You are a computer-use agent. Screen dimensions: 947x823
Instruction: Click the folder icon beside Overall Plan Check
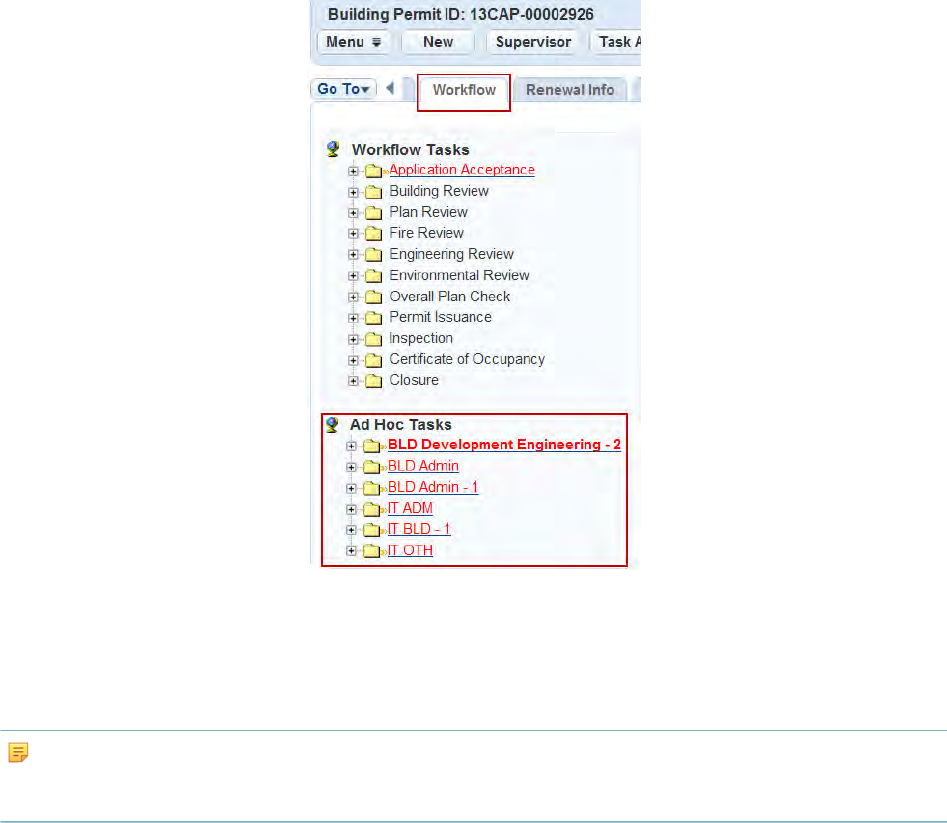point(374,297)
